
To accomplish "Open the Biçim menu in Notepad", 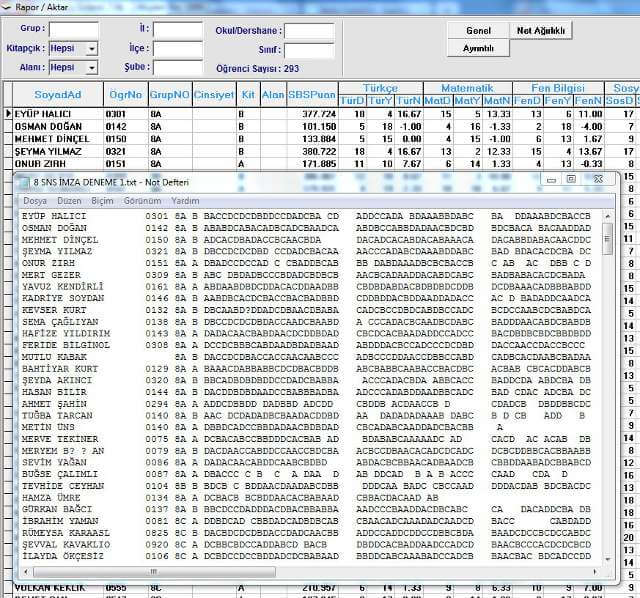I will [102, 201].
